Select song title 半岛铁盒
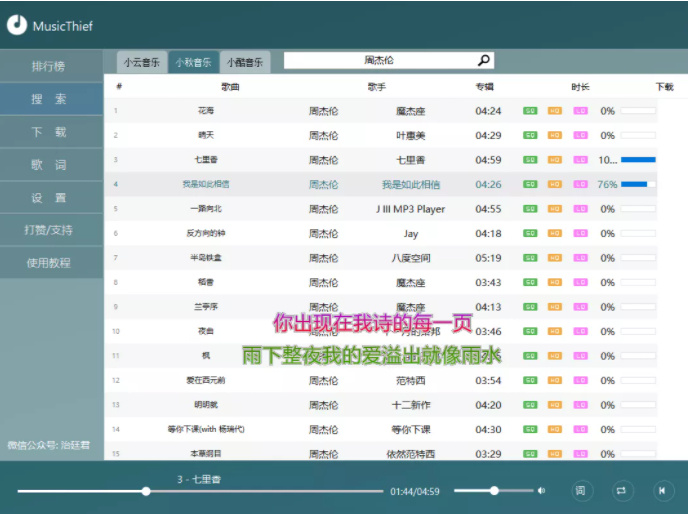Image resolution: width=688 pixels, height=514 pixels. pyautogui.click(x=206, y=258)
